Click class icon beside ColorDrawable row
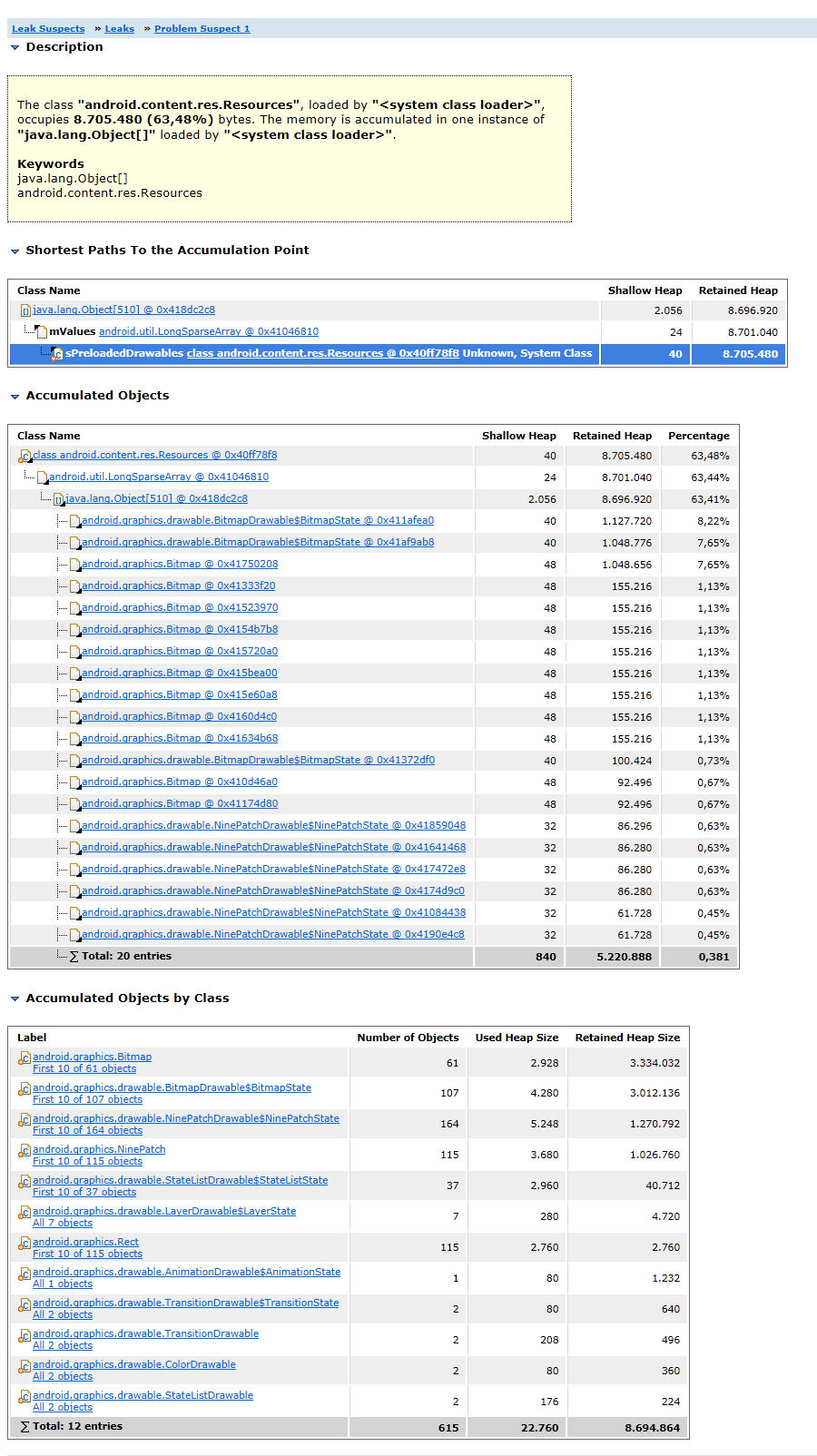Screen dimensions: 817x1456 coord(25,1366)
